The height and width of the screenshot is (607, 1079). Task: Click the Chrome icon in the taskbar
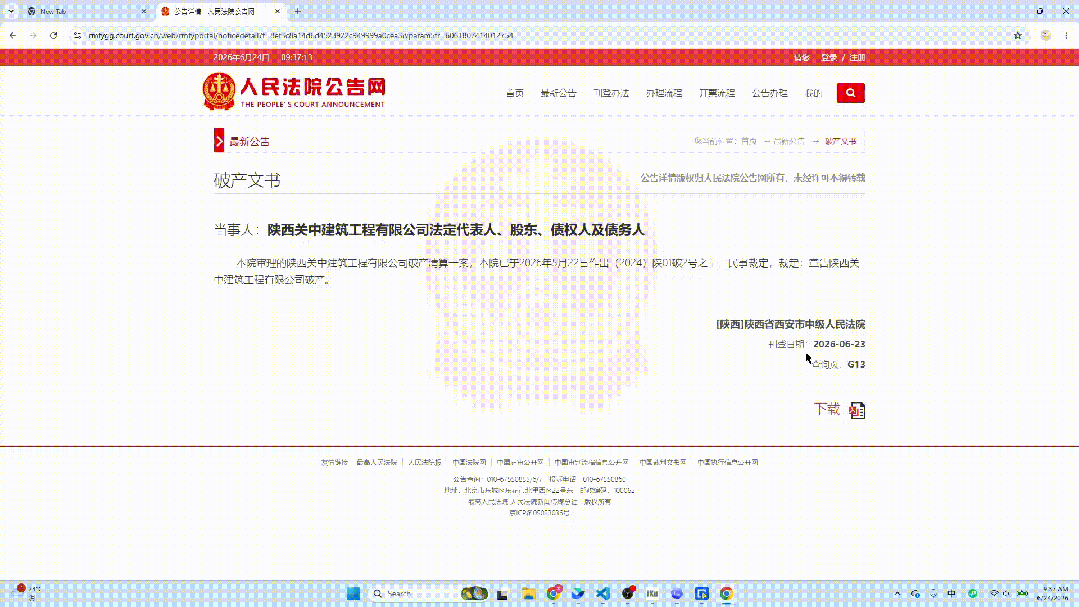pos(726,593)
